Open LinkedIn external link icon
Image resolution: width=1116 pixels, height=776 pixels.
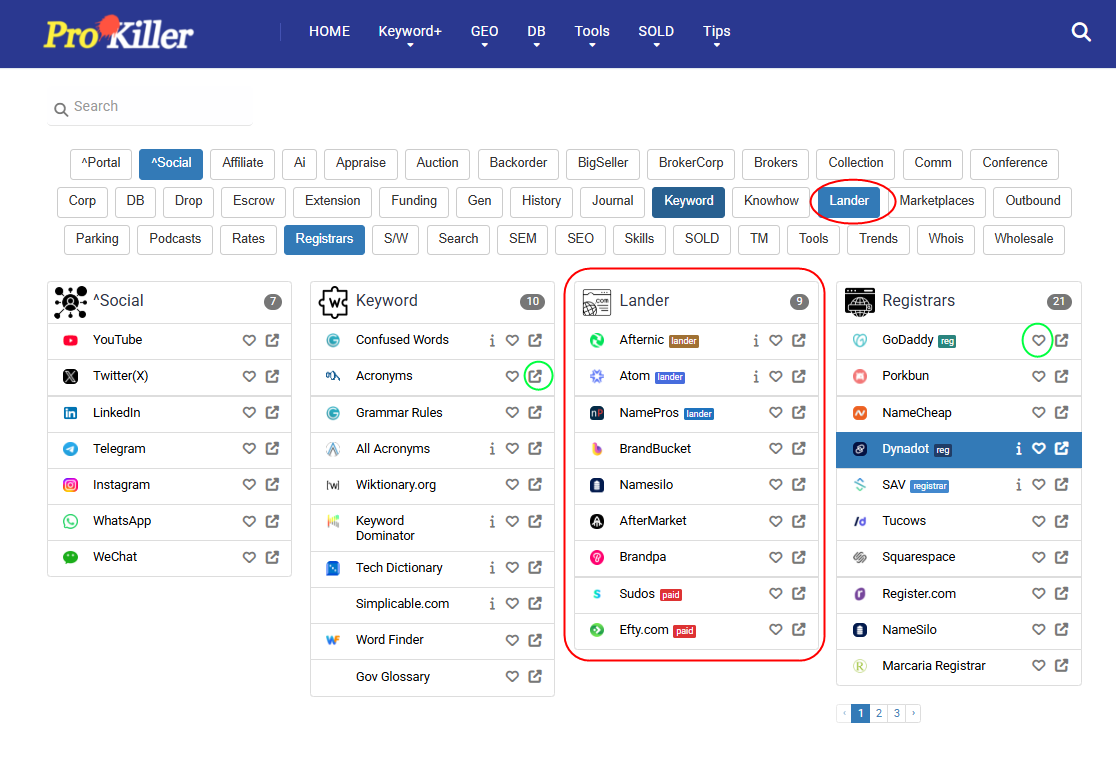pyautogui.click(x=273, y=412)
